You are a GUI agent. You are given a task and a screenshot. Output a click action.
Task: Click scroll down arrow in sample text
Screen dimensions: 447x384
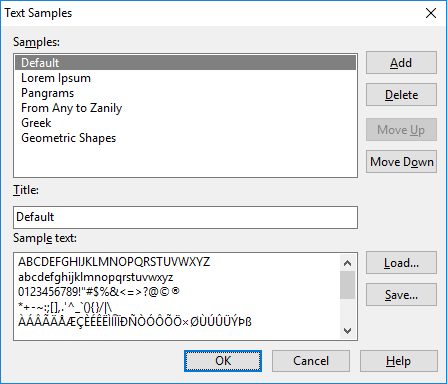pos(347,331)
